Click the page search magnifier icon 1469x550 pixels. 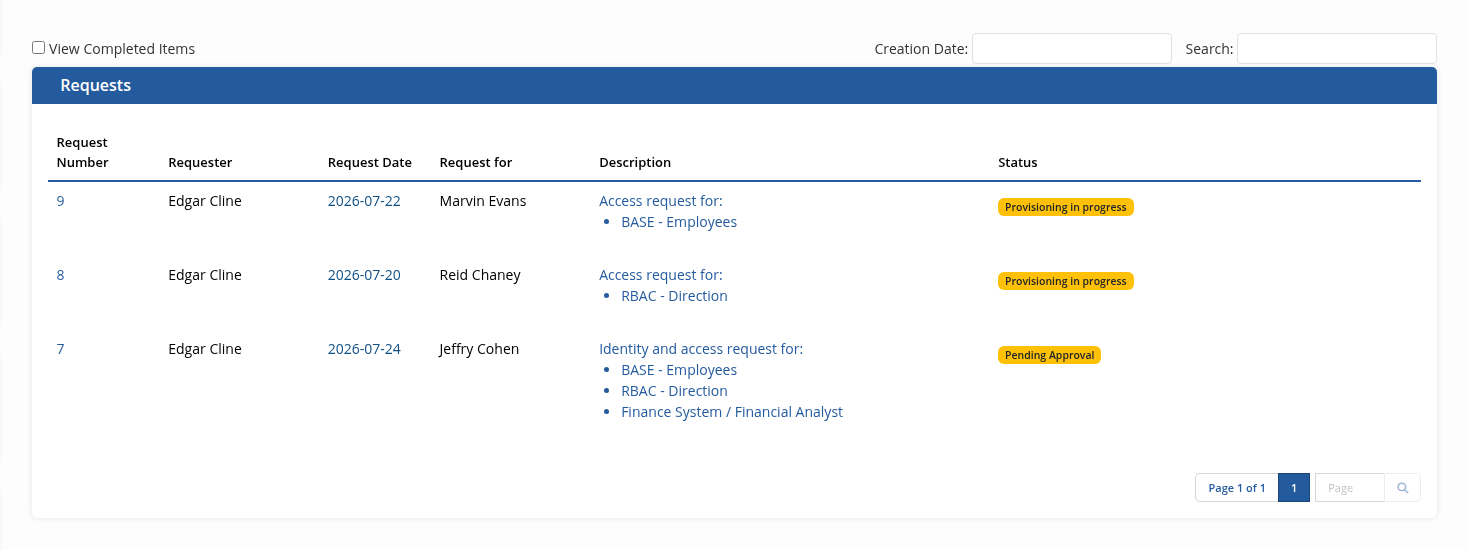[1402, 488]
